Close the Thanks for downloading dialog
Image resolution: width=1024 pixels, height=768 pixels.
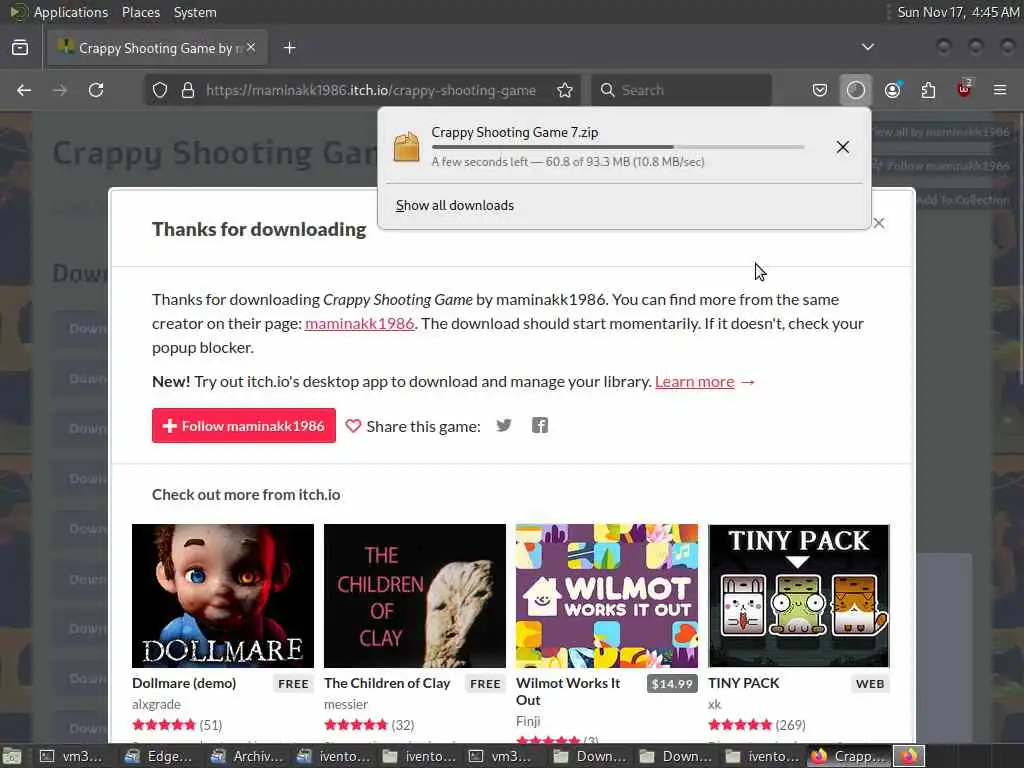click(x=879, y=223)
